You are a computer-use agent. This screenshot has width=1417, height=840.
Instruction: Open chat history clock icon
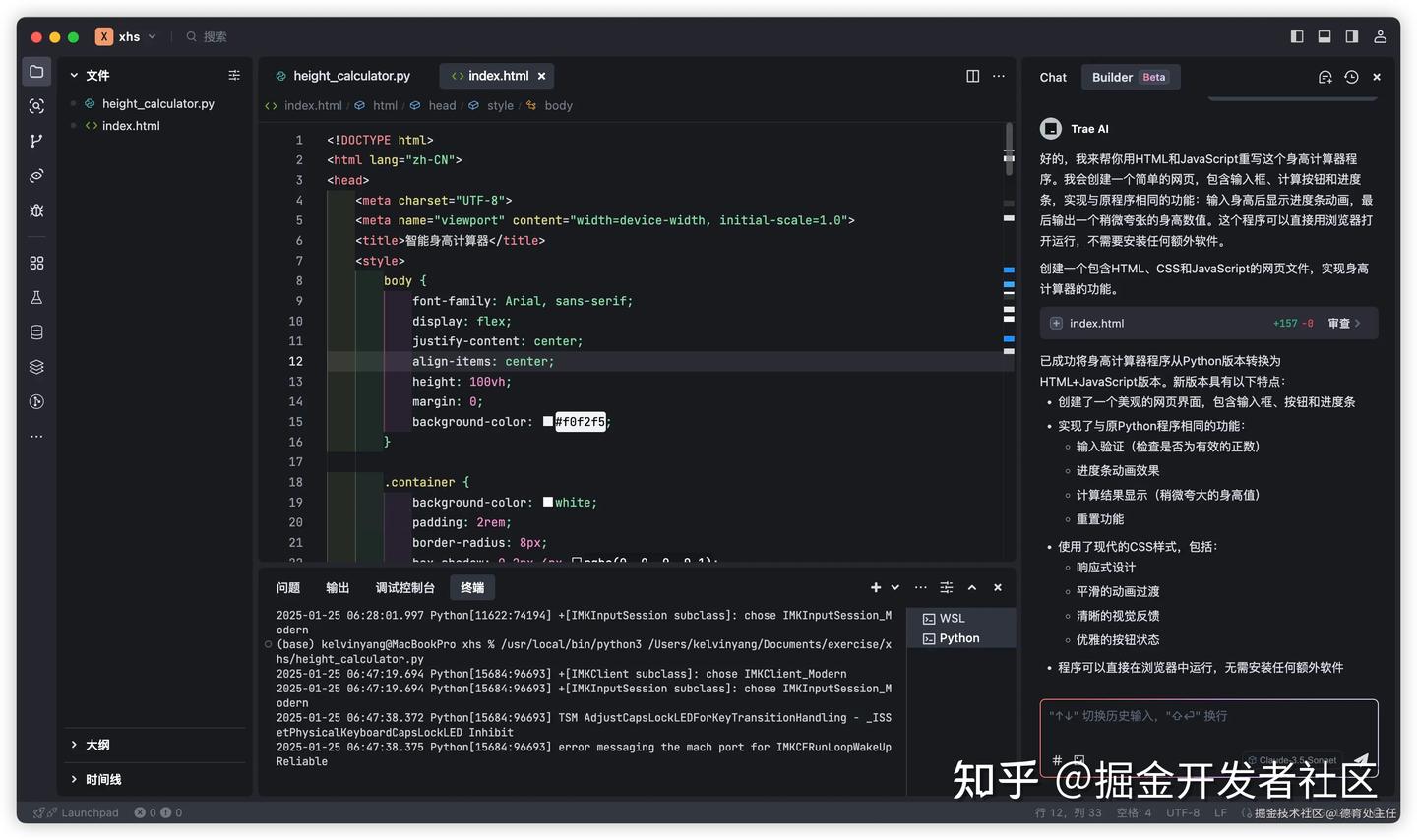coord(1351,77)
